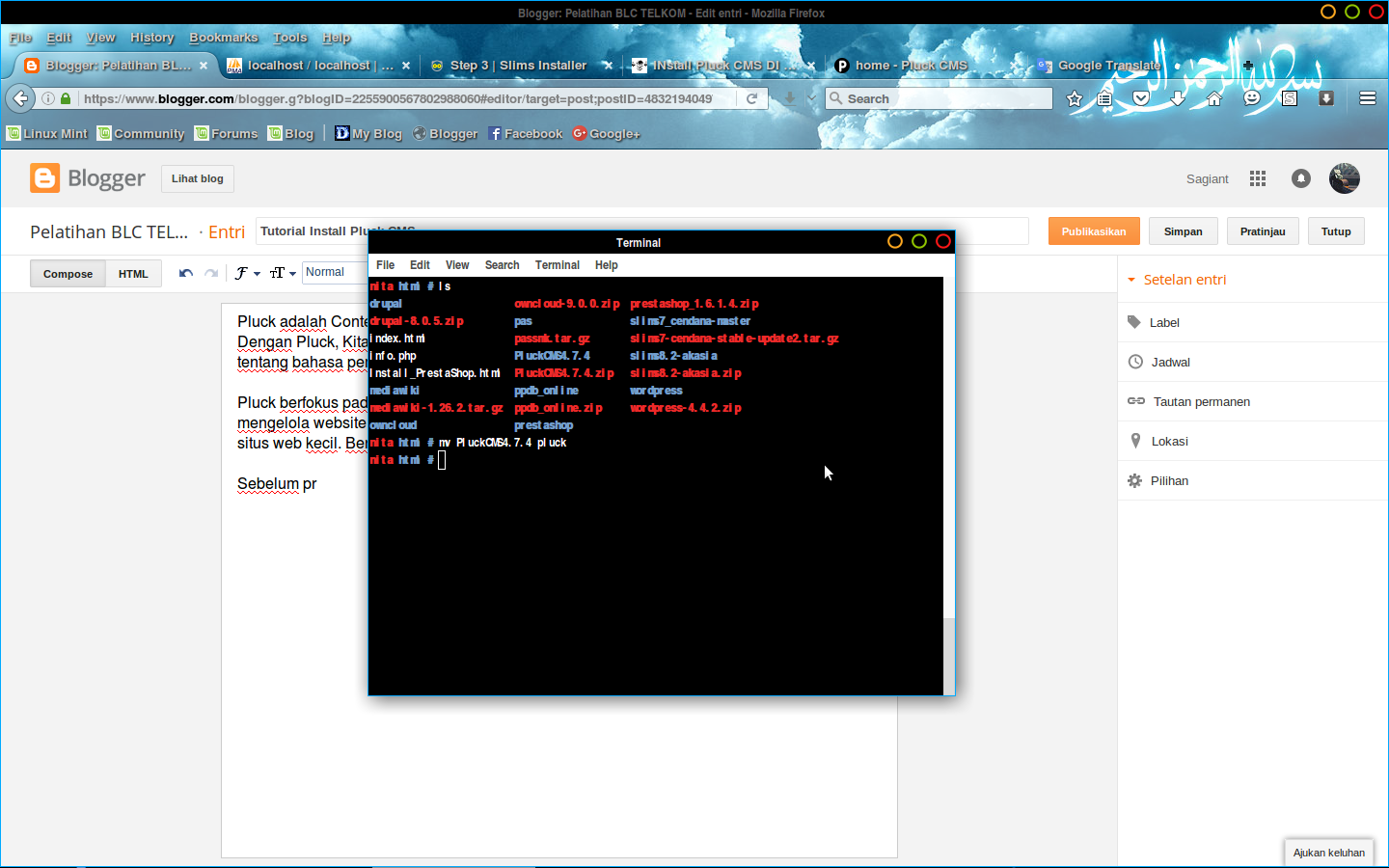Viewport: 1389px width, 868px height.
Task: Redo edit in Blogger editor
Action: point(211,273)
